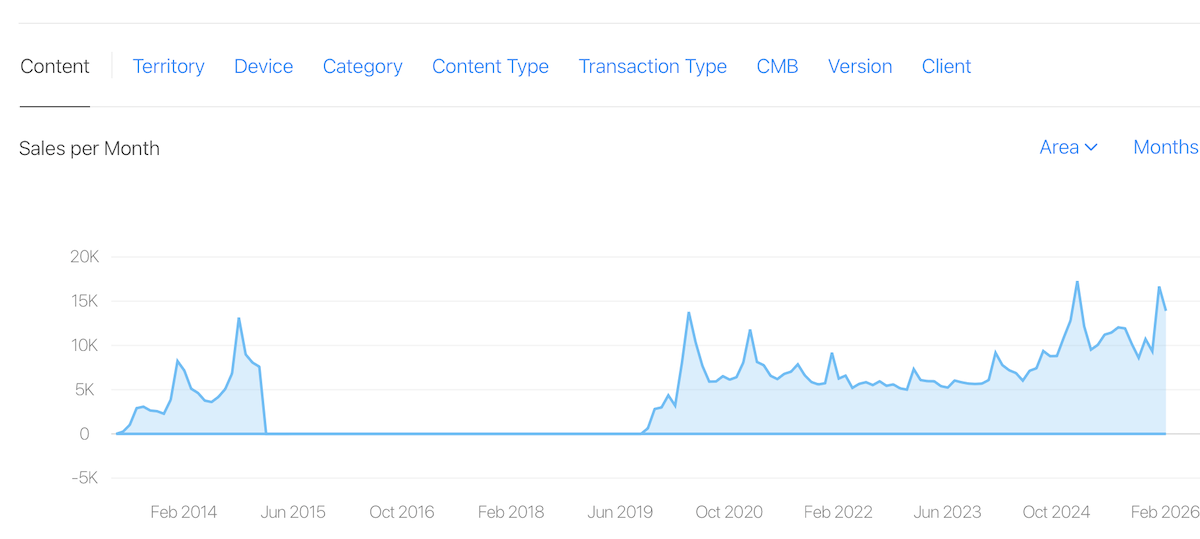The image size is (1200, 539).
Task: Switch to the Territory tab
Action: point(168,67)
